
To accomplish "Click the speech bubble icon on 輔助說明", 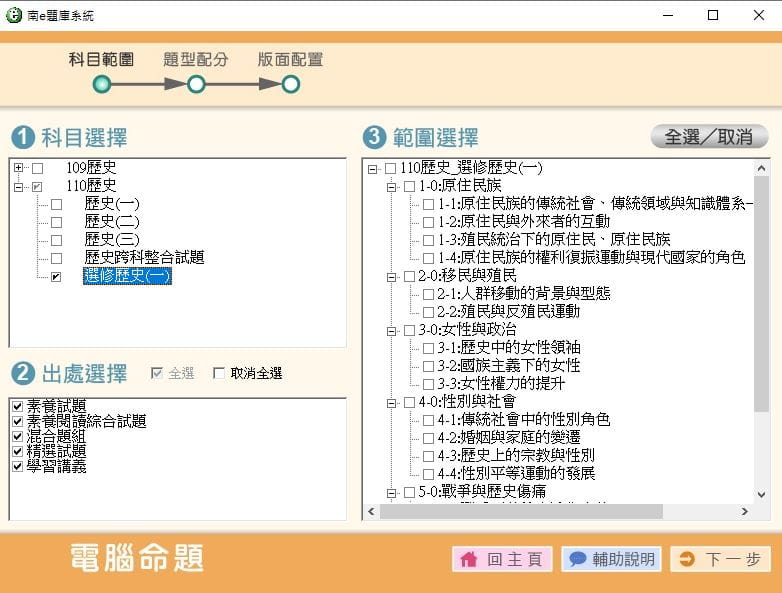I will [x=577, y=559].
